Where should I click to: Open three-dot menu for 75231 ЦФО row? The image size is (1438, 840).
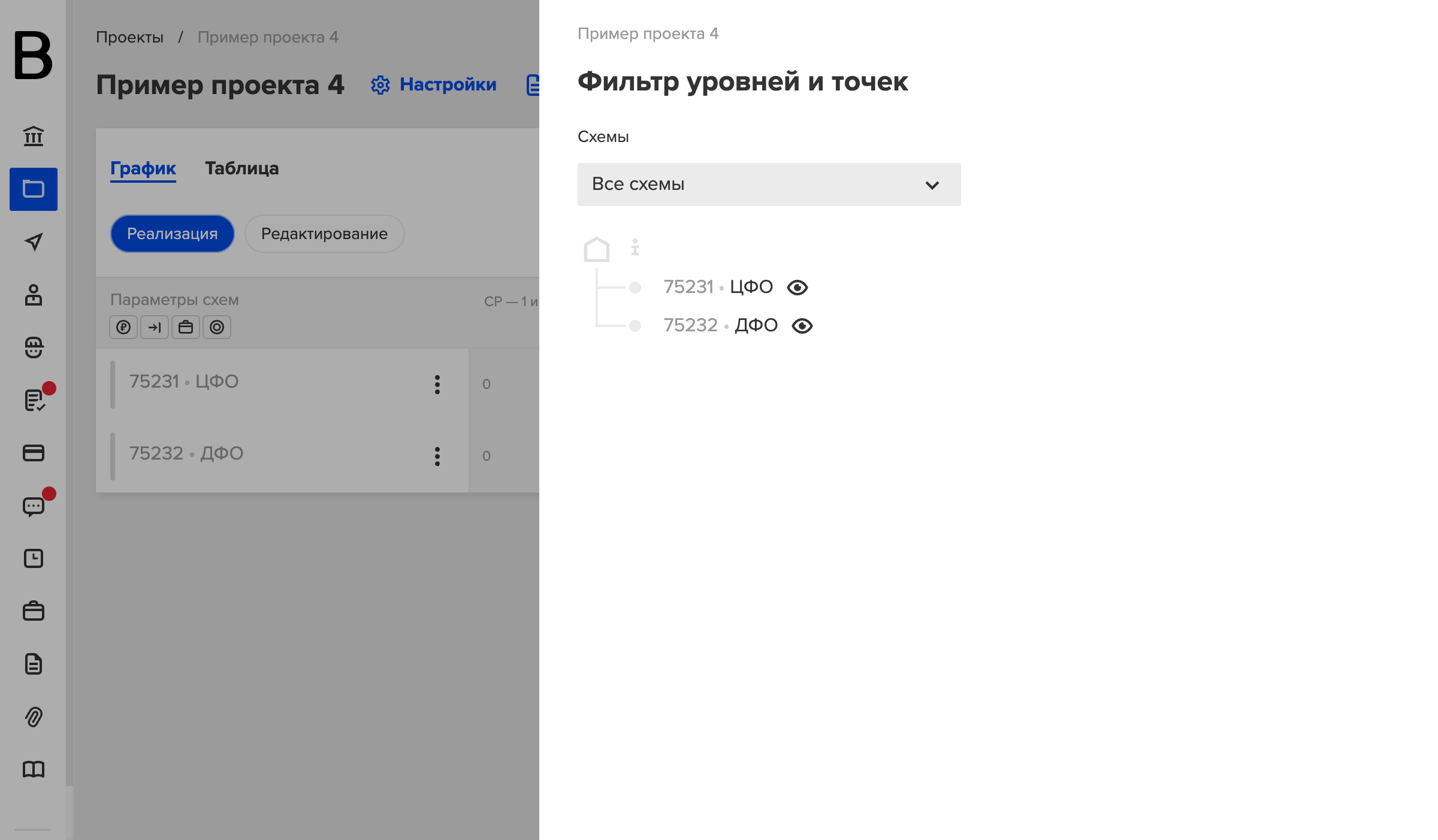coord(437,385)
